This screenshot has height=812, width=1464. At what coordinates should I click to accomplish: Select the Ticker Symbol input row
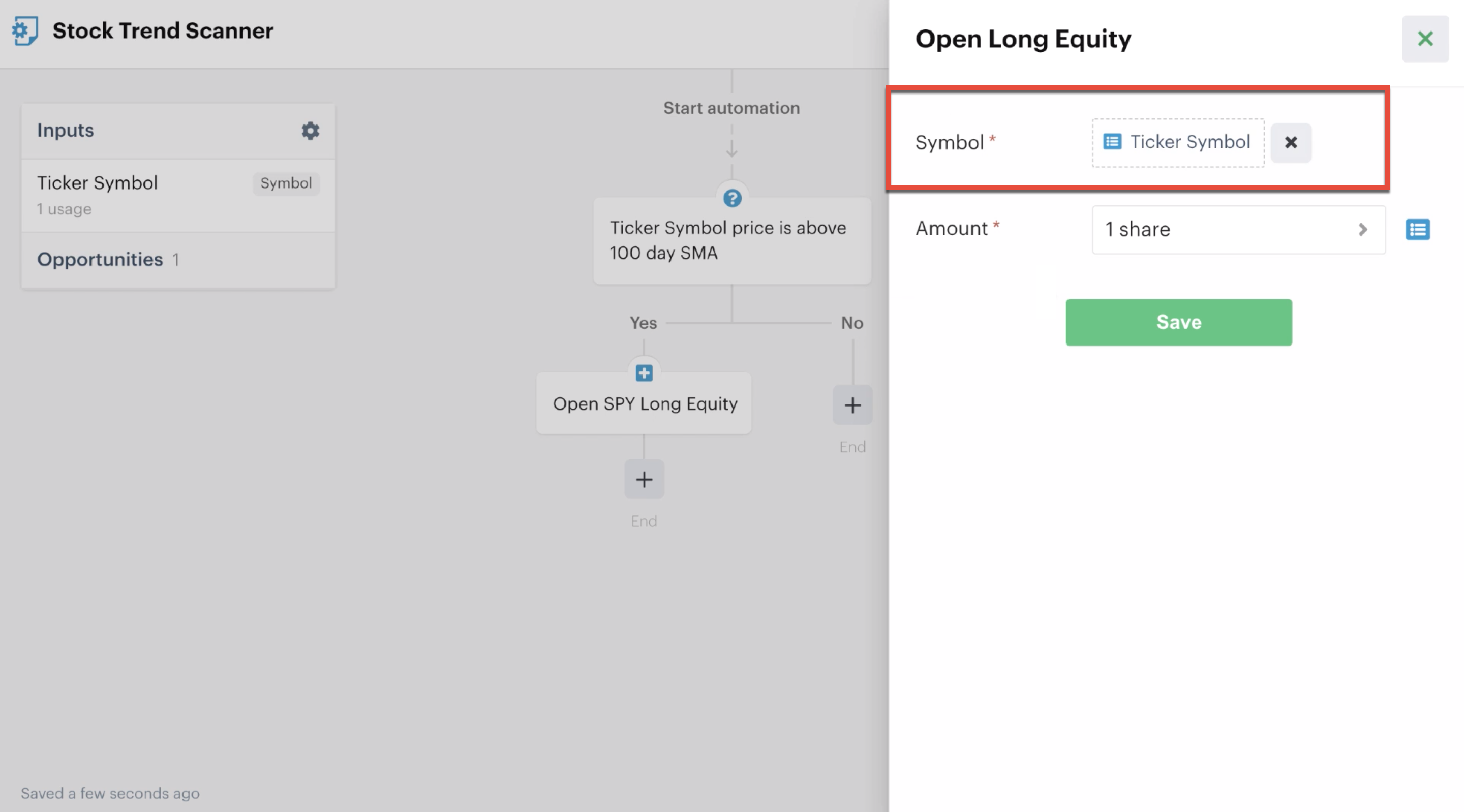tap(178, 196)
